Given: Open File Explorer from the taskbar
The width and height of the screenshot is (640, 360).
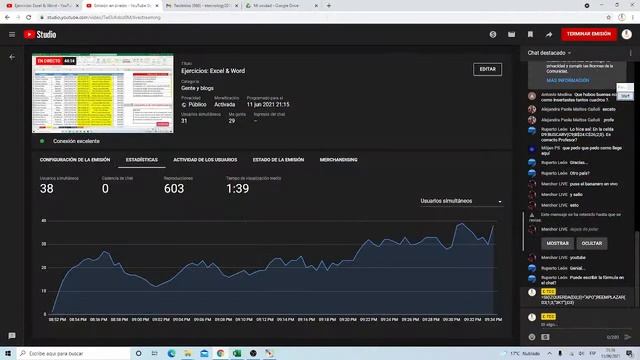Looking at the screenshot, I should (x=188, y=353).
